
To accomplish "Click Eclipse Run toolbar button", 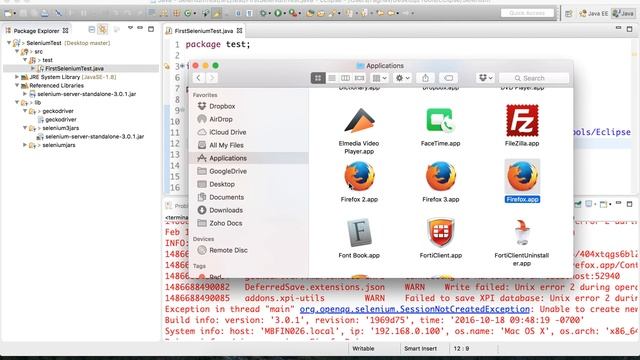I will pyautogui.click(x=278, y=13).
